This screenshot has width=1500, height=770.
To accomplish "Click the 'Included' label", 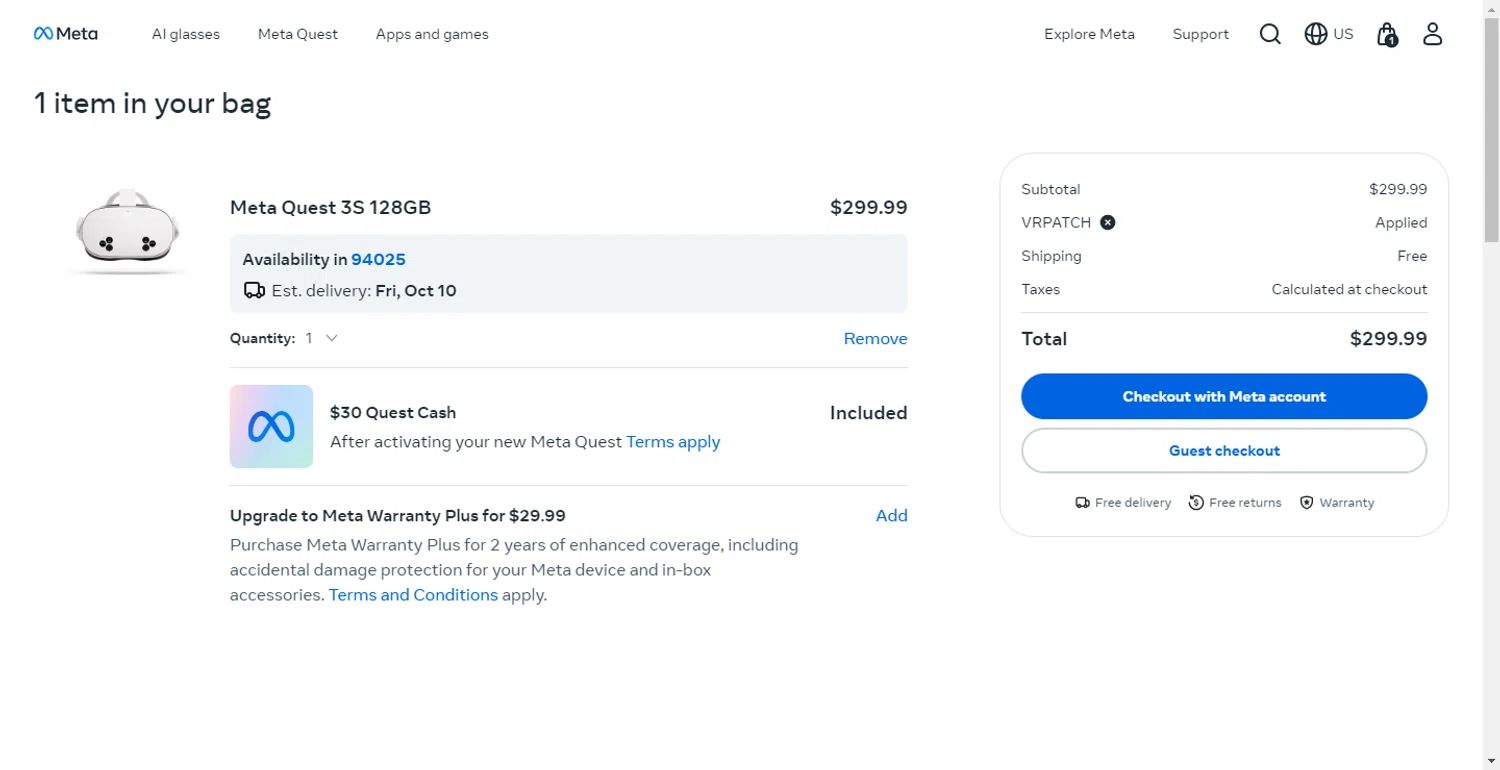I will click(x=868, y=412).
